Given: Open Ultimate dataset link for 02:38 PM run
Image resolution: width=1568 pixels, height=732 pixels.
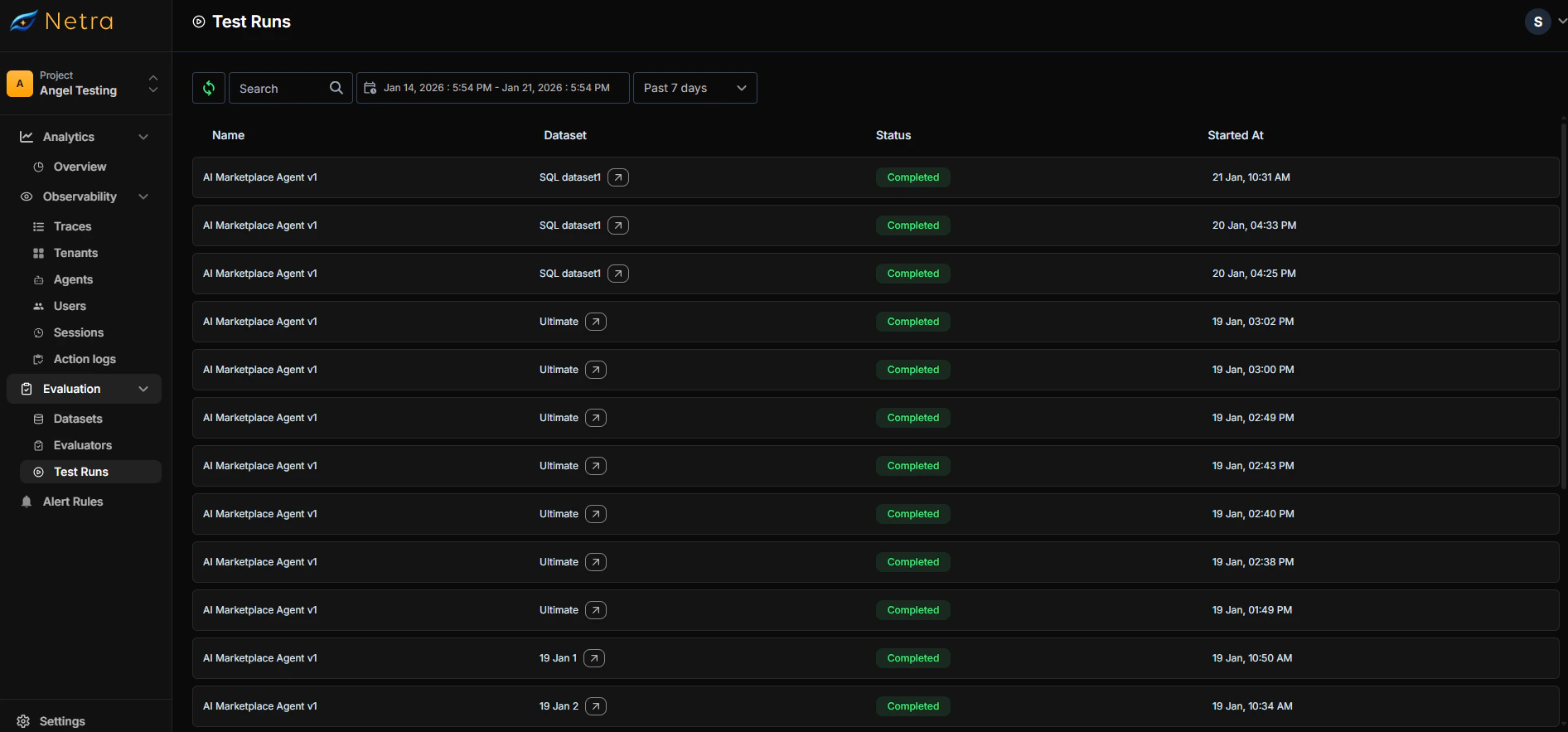Looking at the screenshot, I should (596, 562).
